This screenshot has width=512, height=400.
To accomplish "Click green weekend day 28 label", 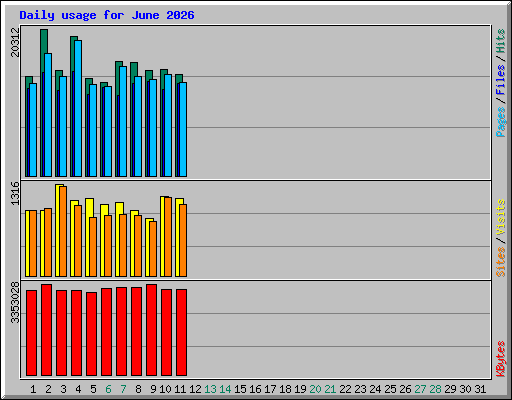I will click(x=435, y=389).
